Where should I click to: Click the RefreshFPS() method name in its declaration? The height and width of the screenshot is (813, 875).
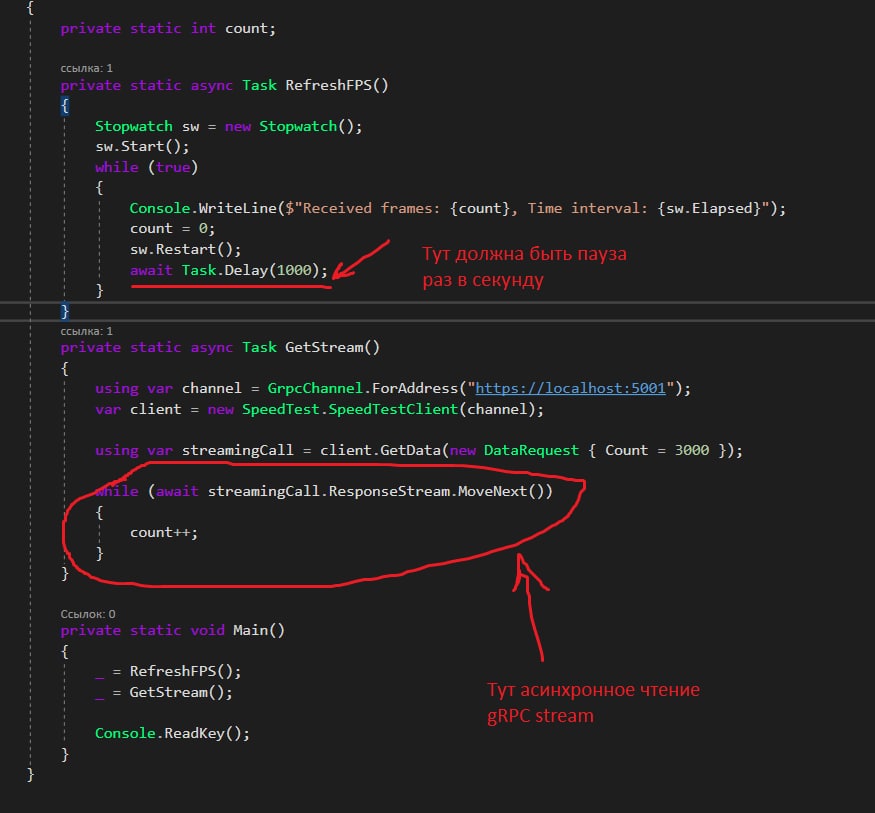[336, 85]
